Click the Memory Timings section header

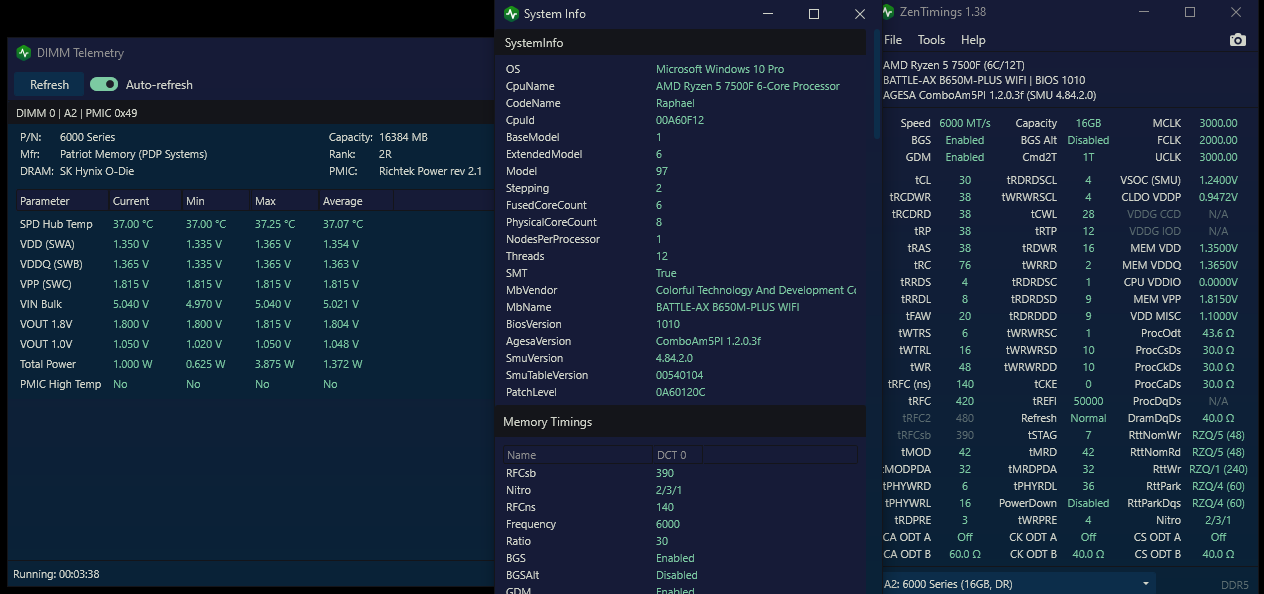(680, 422)
